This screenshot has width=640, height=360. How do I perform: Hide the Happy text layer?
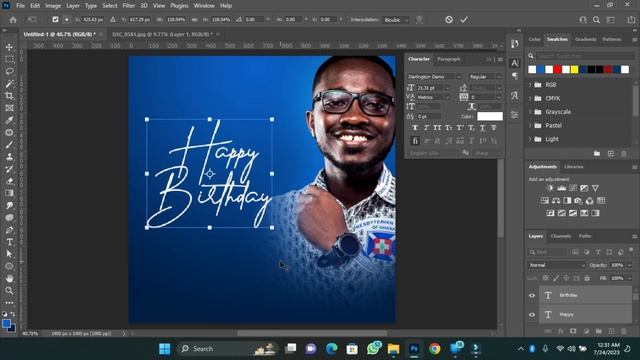pos(532,315)
